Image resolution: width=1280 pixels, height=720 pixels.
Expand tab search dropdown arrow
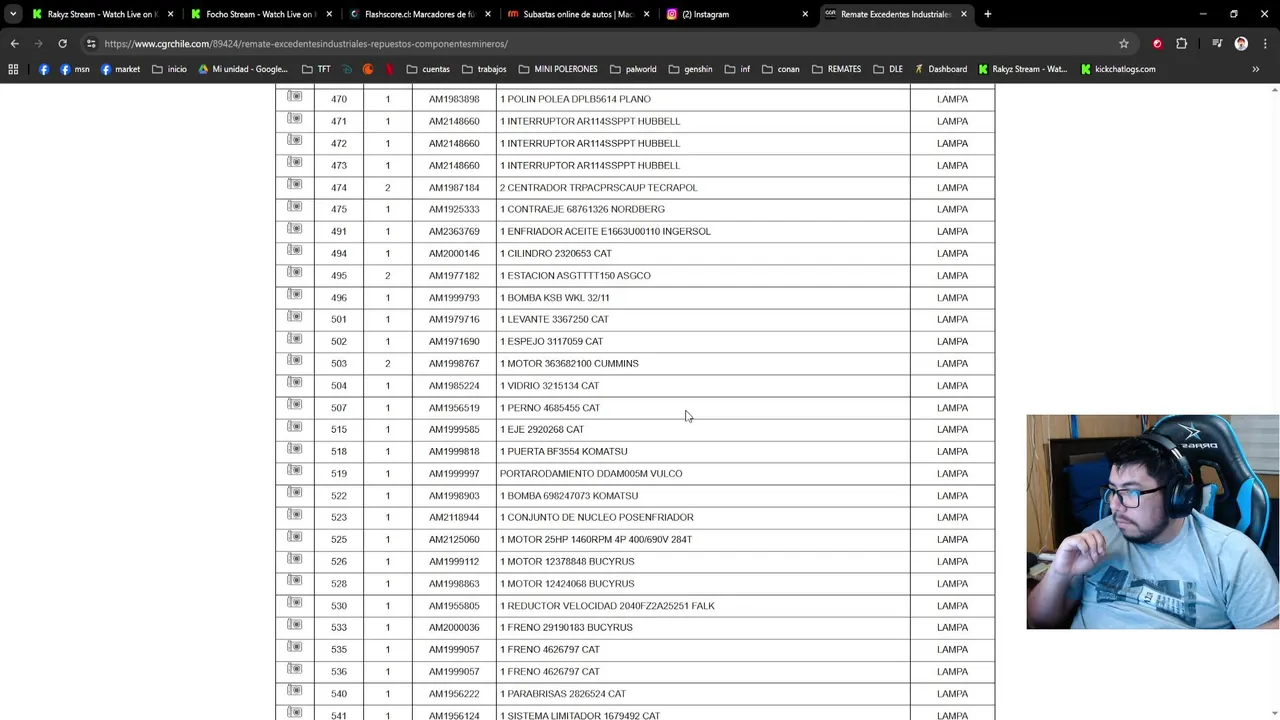click(x=13, y=14)
